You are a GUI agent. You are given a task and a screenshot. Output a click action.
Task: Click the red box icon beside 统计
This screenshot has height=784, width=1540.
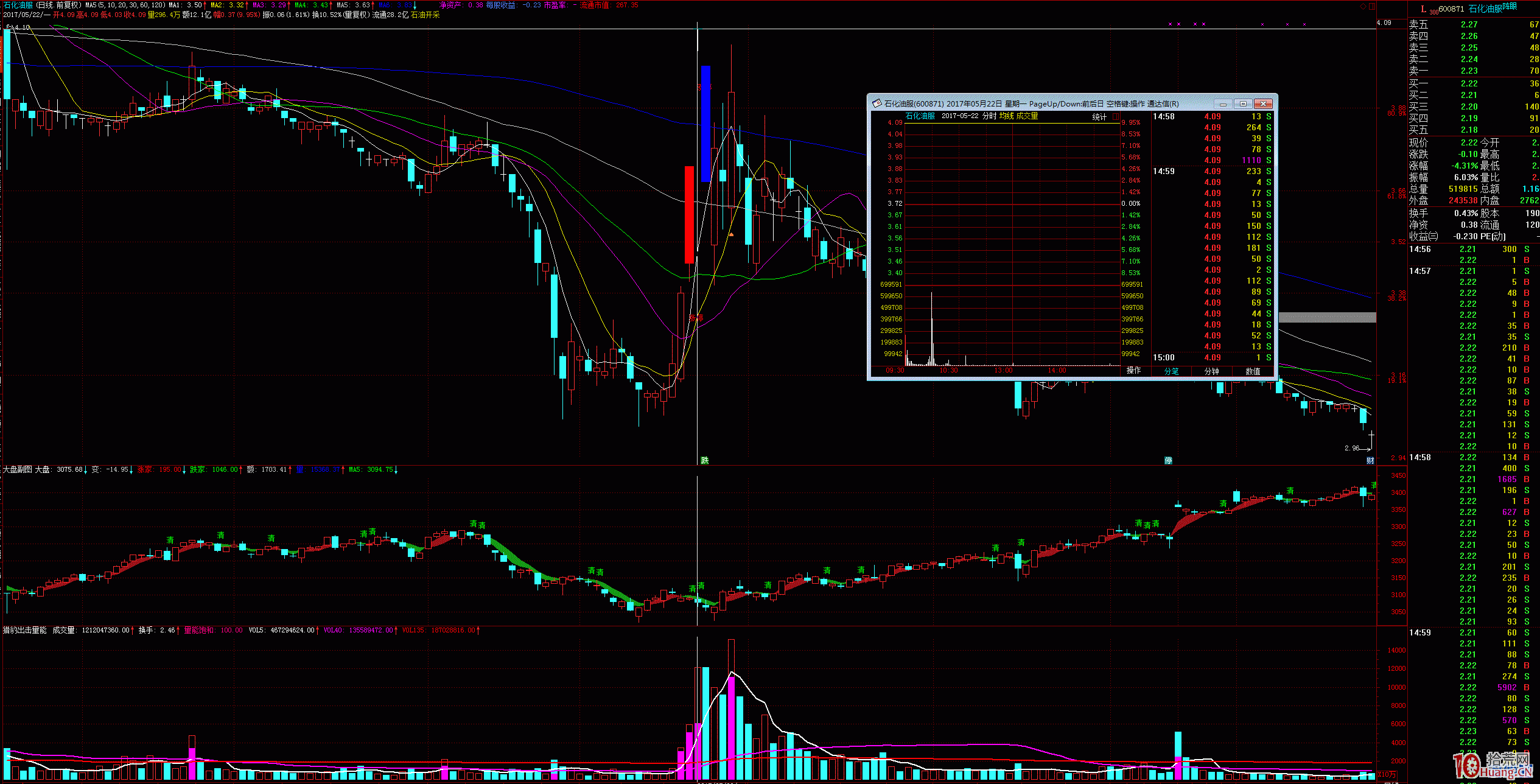(x=1116, y=117)
